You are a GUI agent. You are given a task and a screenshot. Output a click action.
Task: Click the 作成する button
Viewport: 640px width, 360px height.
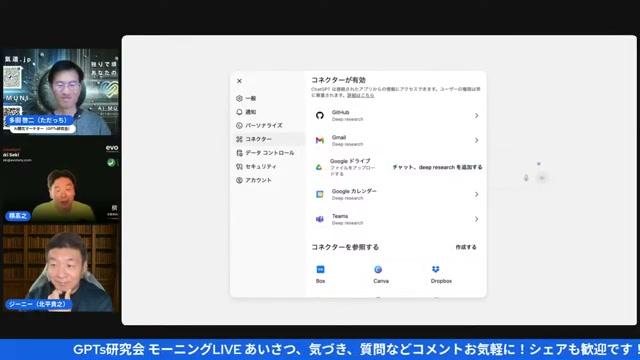point(466,247)
